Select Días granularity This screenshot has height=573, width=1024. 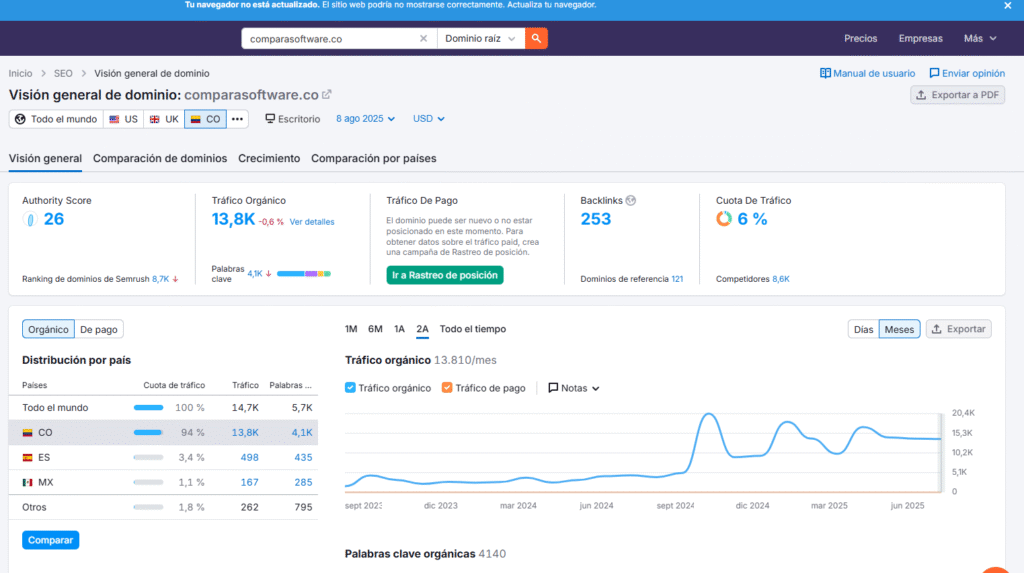863,329
